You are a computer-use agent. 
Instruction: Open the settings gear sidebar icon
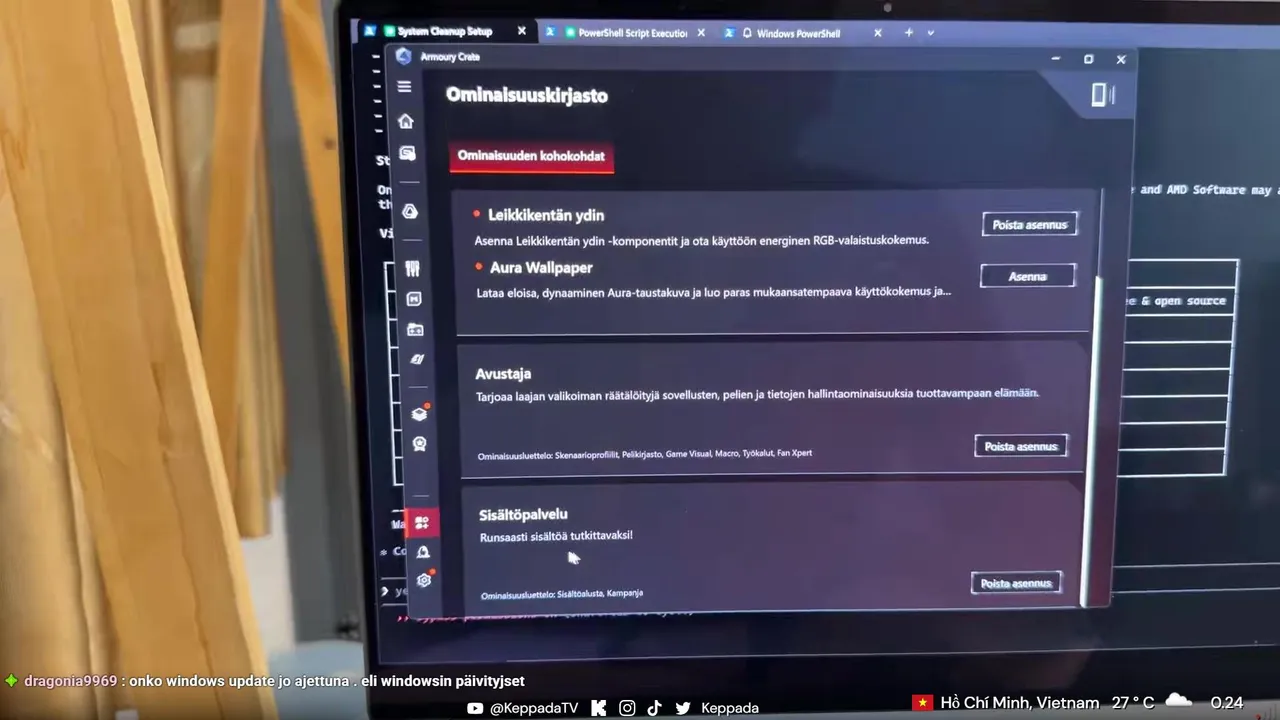[x=424, y=579]
